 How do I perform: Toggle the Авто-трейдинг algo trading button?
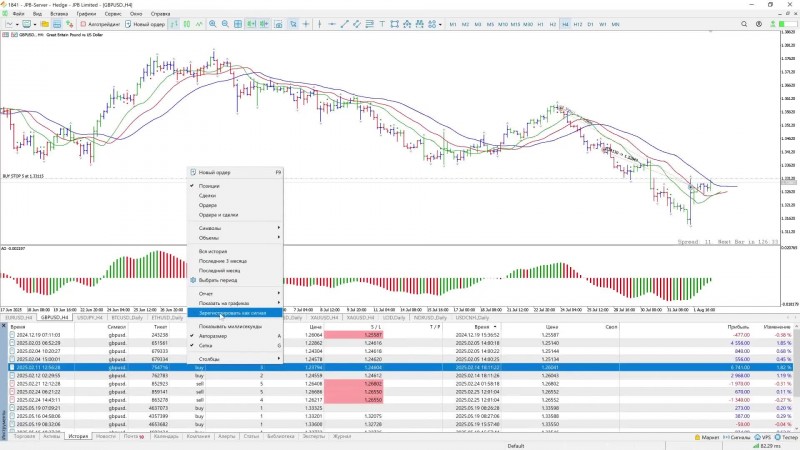pyautogui.click(x=99, y=23)
